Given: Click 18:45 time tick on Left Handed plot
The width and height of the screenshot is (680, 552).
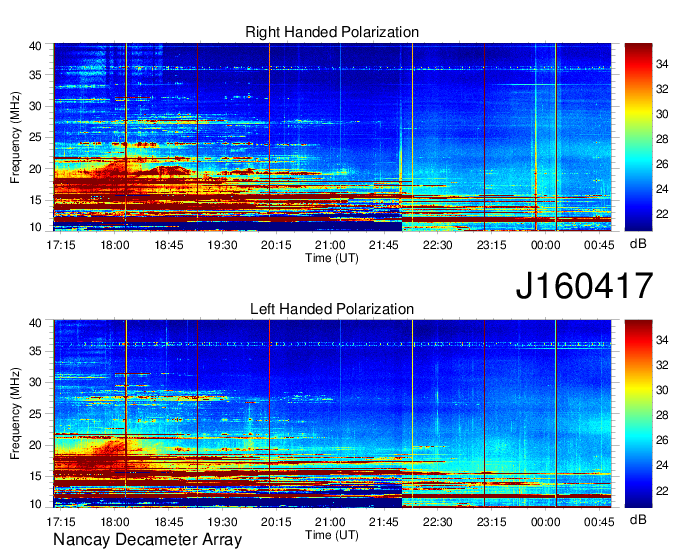Looking at the screenshot, I should tap(169, 522).
